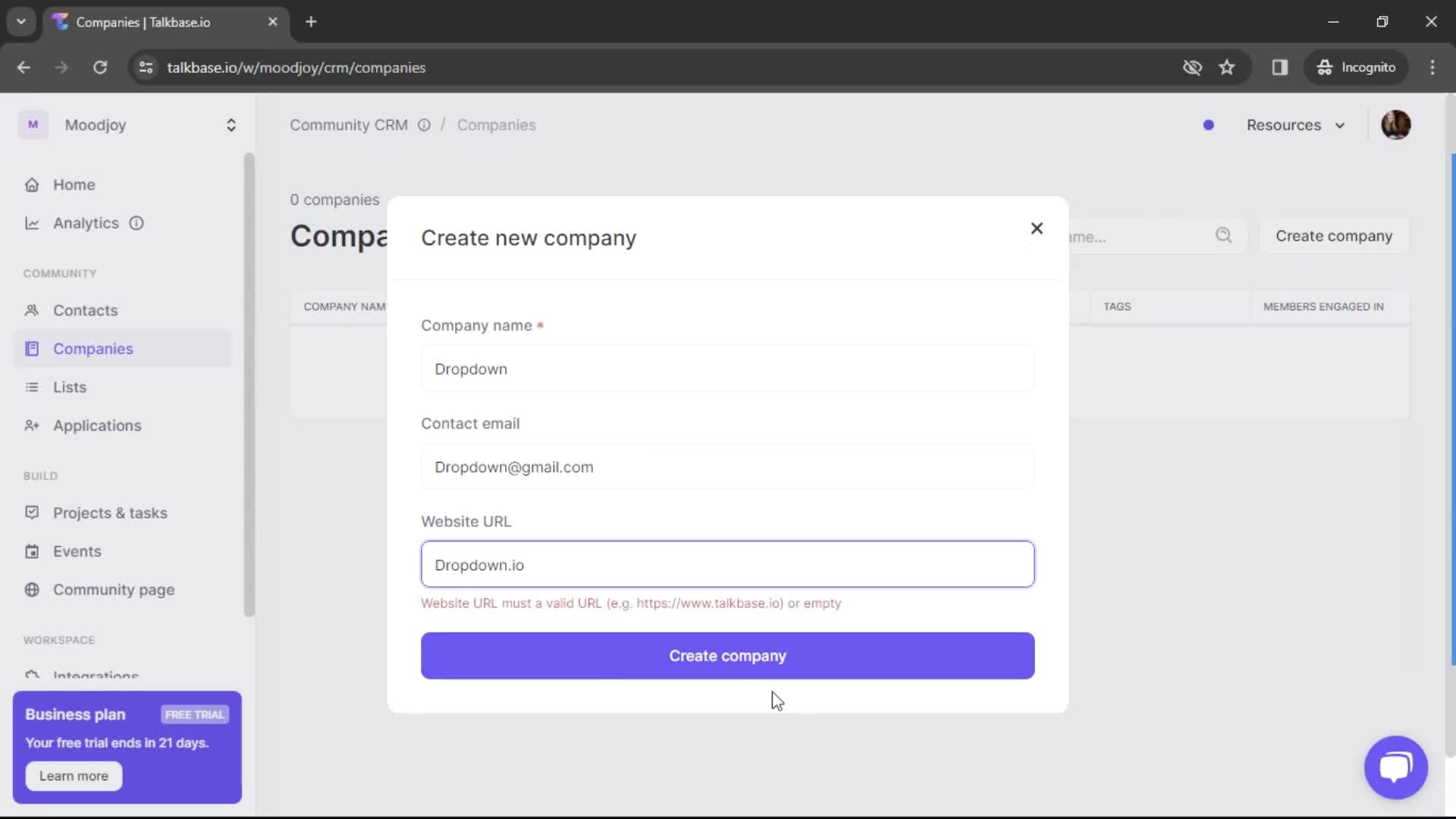Click the Home icon in sidebar

(x=31, y=184)
